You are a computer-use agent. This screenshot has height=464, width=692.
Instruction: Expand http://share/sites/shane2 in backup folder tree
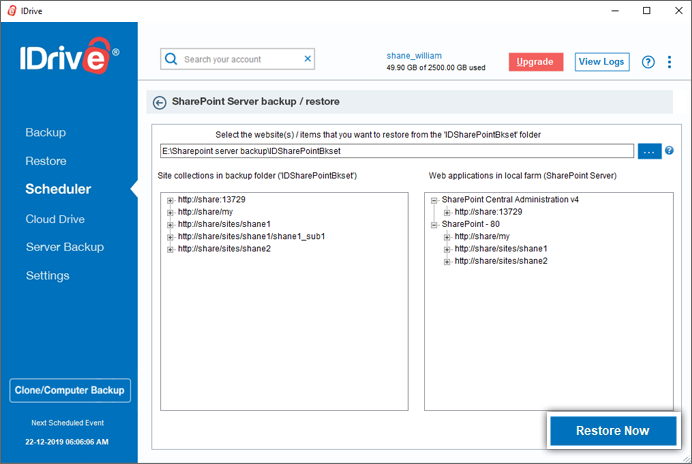tap(170, 250)
